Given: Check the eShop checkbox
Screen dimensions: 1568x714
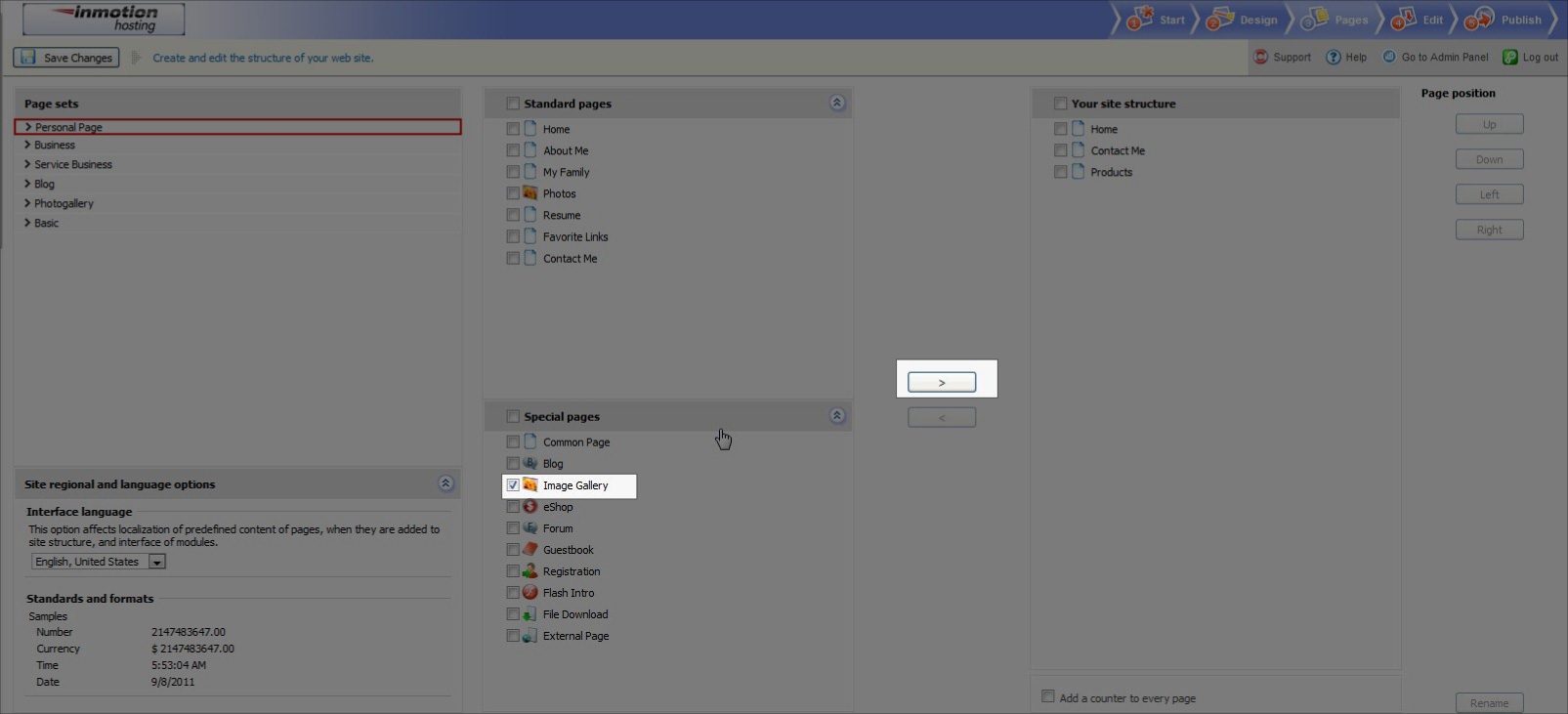Looking at the screenshot, I should click(x=513, y=507).
